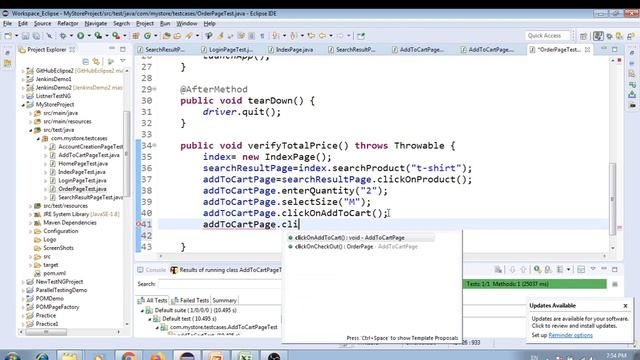The image size is (640, 360).
Task: Click the Forward navigation arrow icon
Action: click(x=340, y=36)
